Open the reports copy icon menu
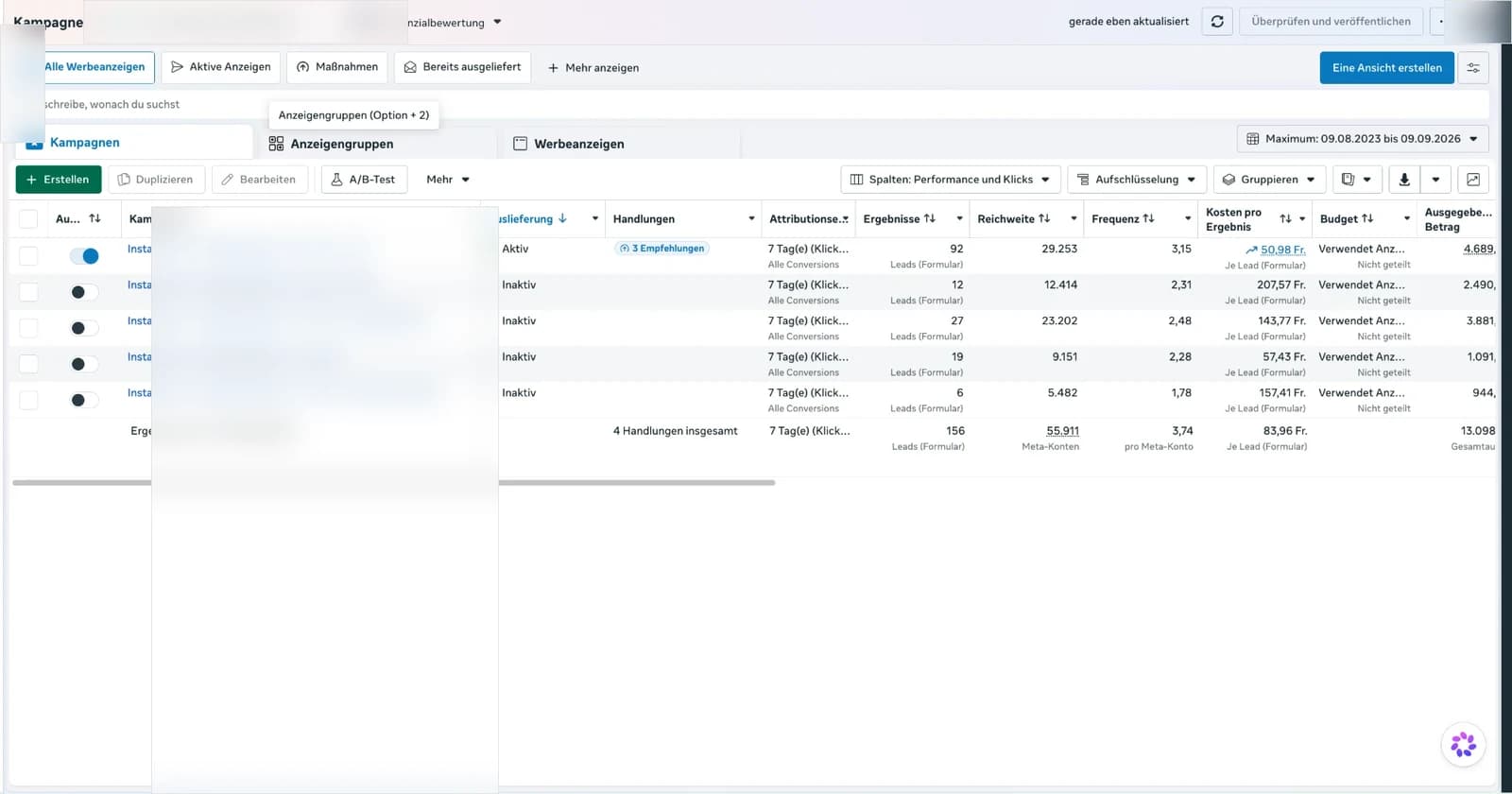Viewport: 1512px width, 794px height. pyautogui.click(x=1357, y=180)
